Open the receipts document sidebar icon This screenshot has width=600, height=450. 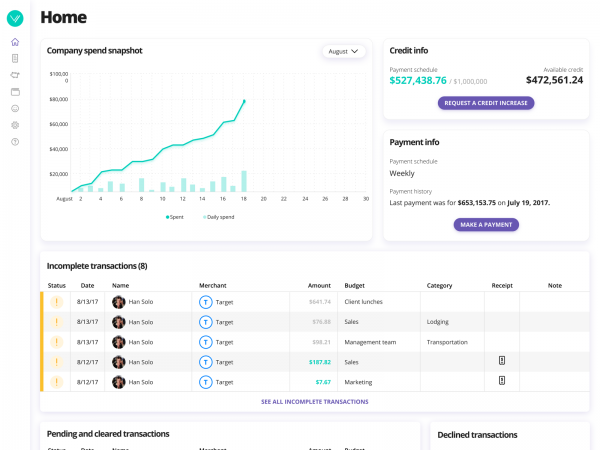pos(15,58)
